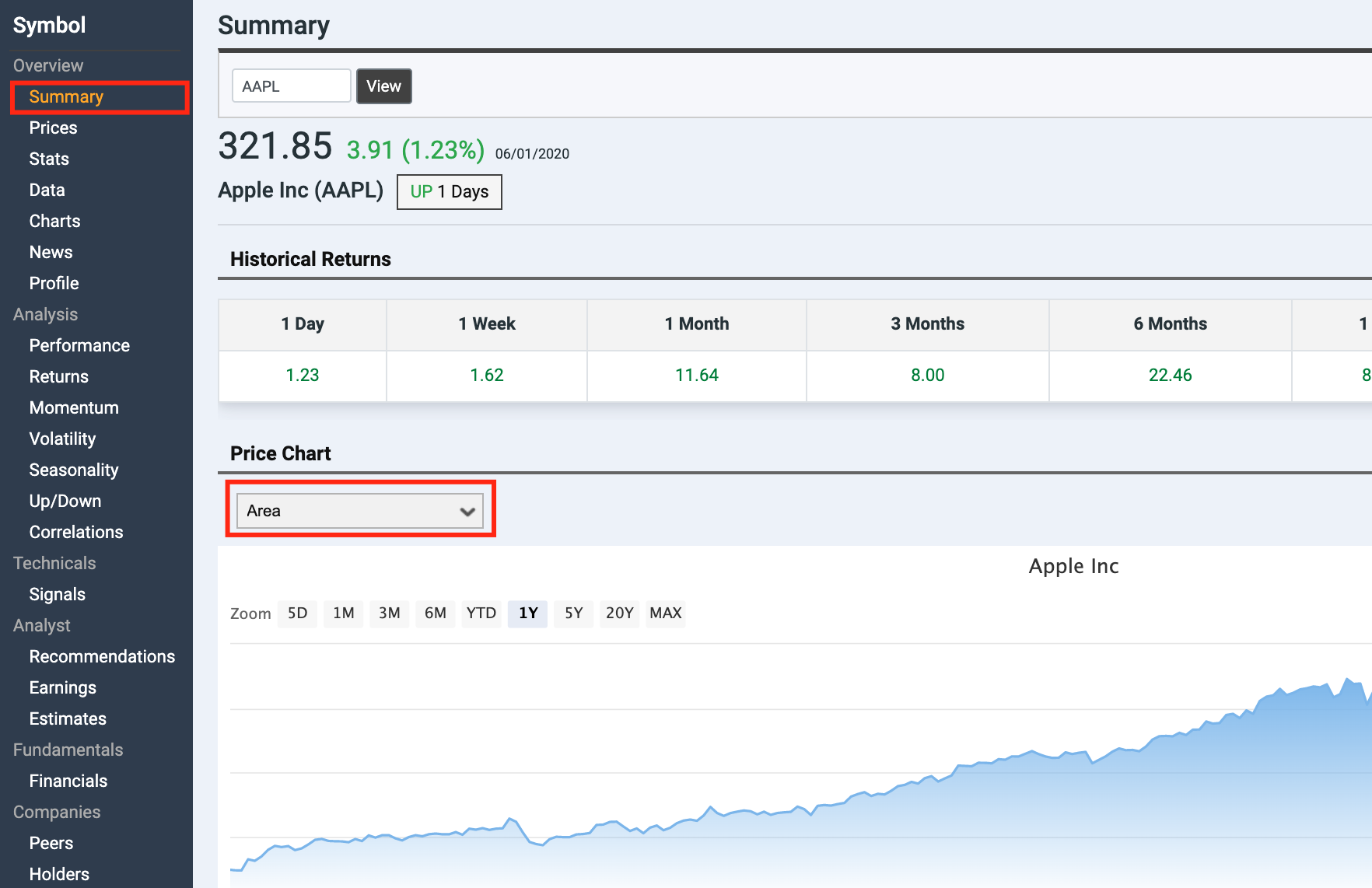Click the 6 Months return value 22.46
This screenshot has width=1372, height=888.
pyautogui.click(x=1171, y=376)
